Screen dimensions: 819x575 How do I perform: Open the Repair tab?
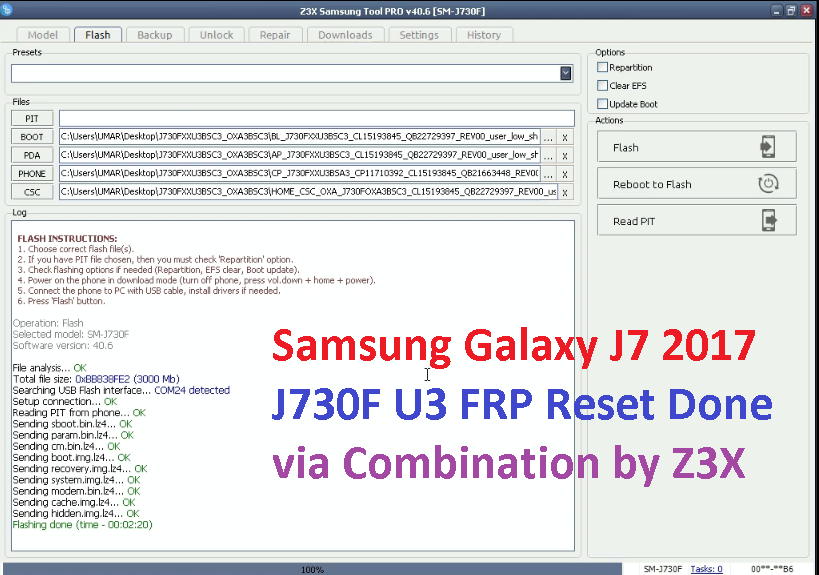(x=275, y=35)
